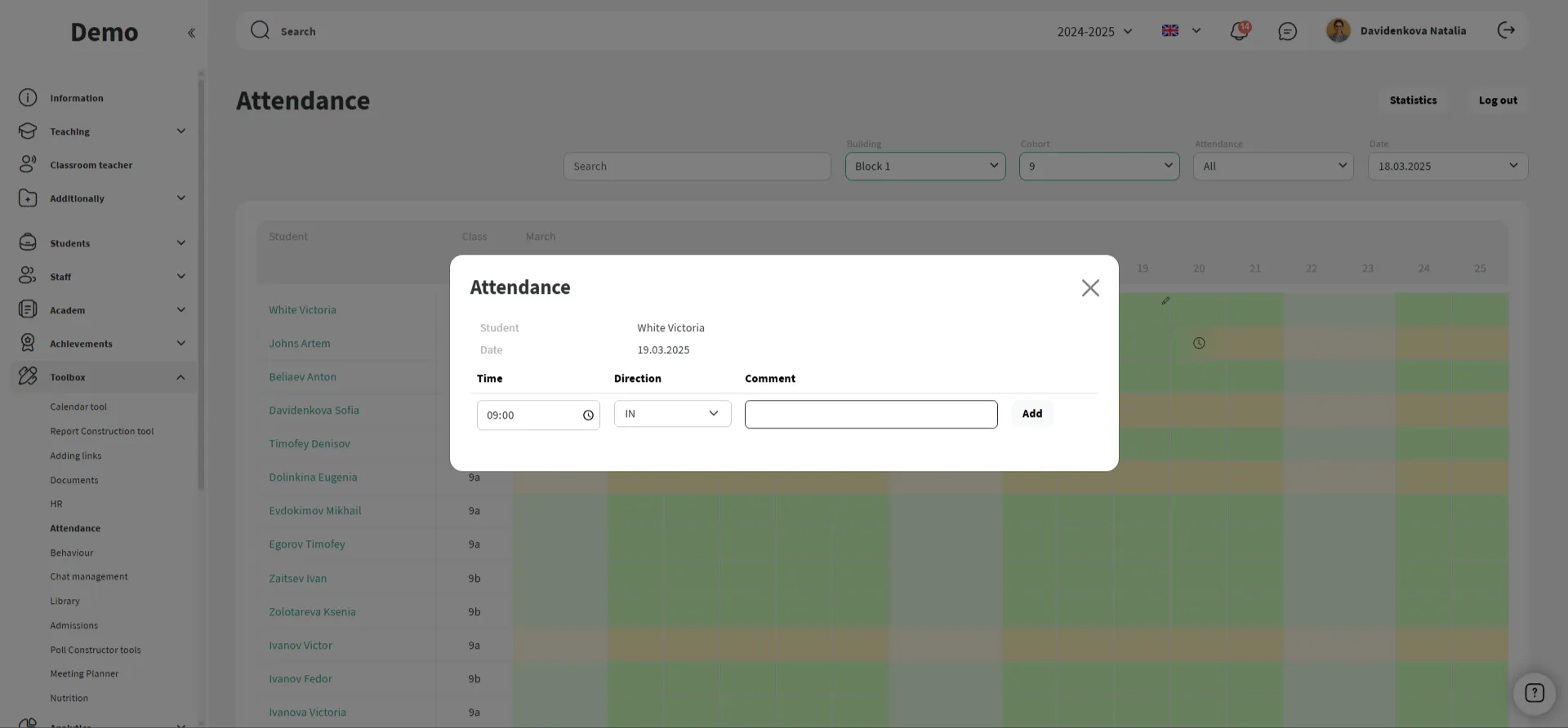Image resolution: width=1568 pixels, height=728 pixels.
Task: Open the chat messages icon
Action: pos(1287,31)
